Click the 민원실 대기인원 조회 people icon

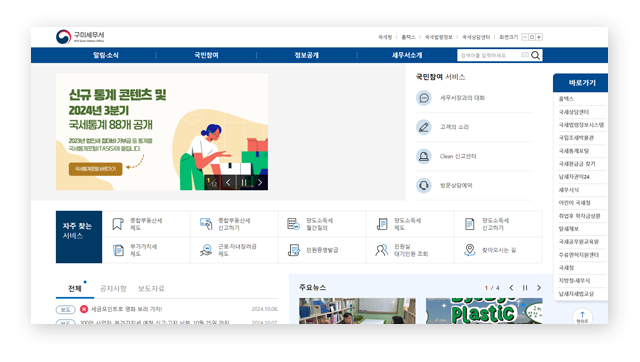click(382, 250)
